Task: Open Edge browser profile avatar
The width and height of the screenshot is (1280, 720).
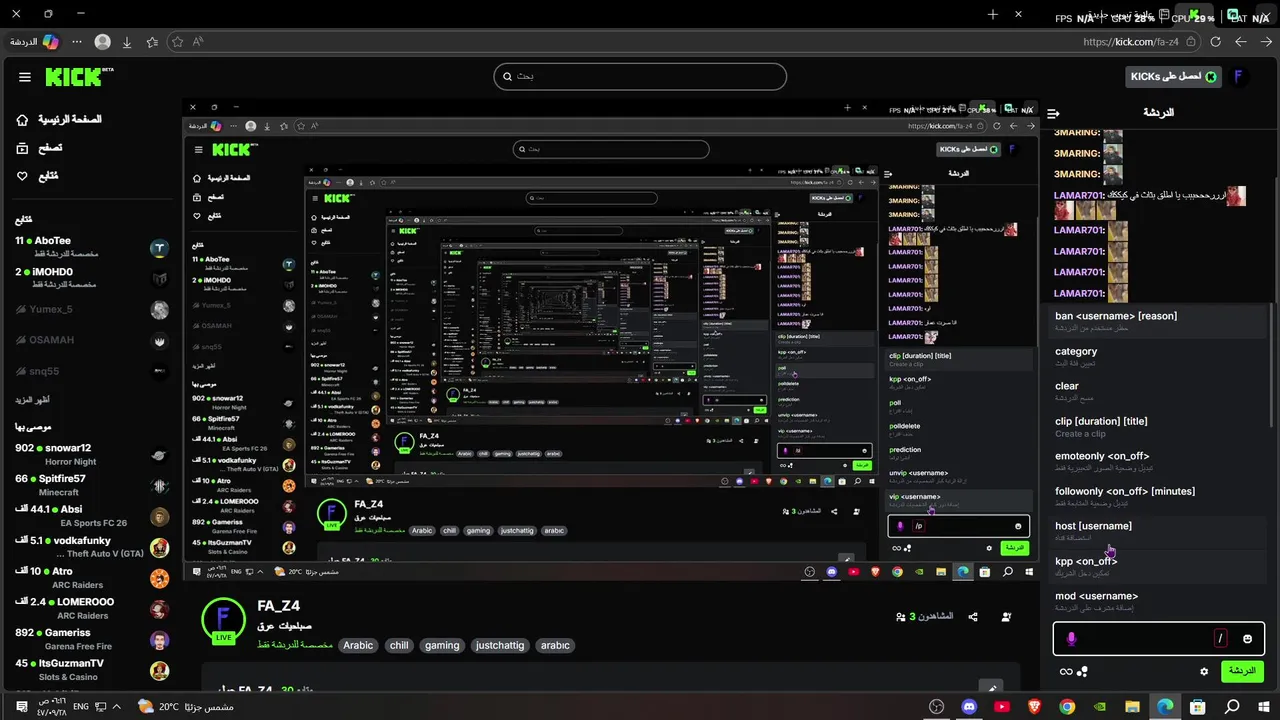Action: tap(102, 42)
